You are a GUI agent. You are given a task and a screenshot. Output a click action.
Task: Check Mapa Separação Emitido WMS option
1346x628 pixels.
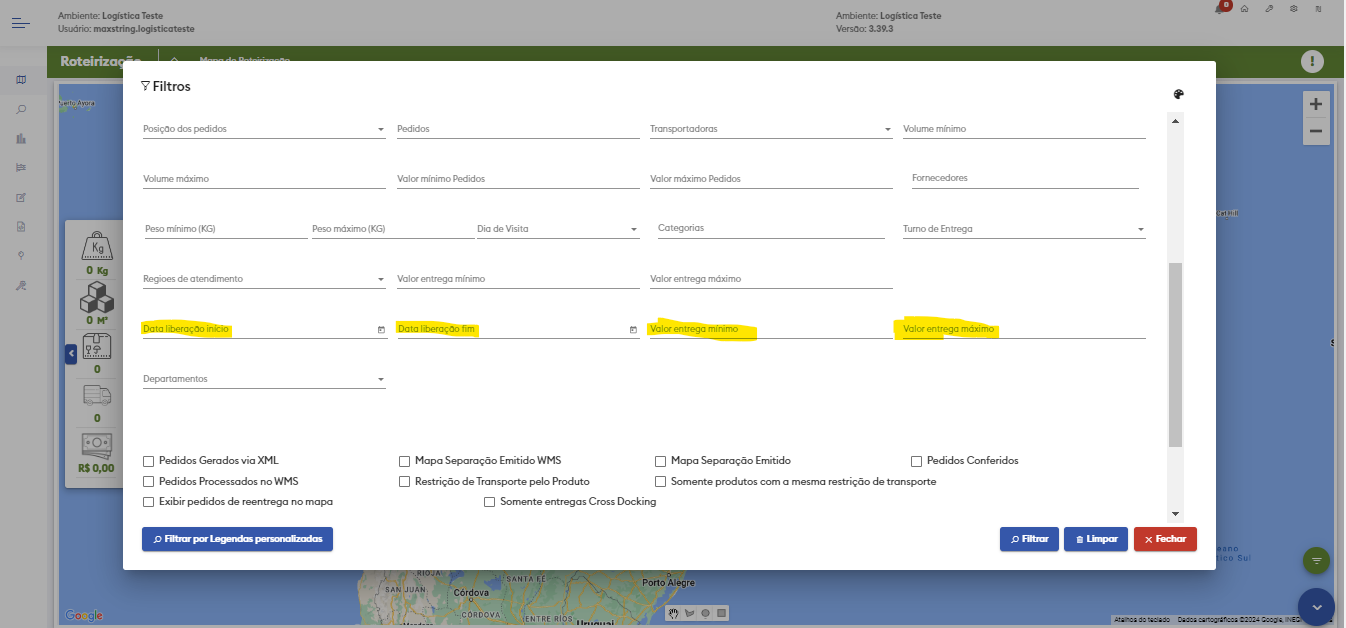(405, 461)
